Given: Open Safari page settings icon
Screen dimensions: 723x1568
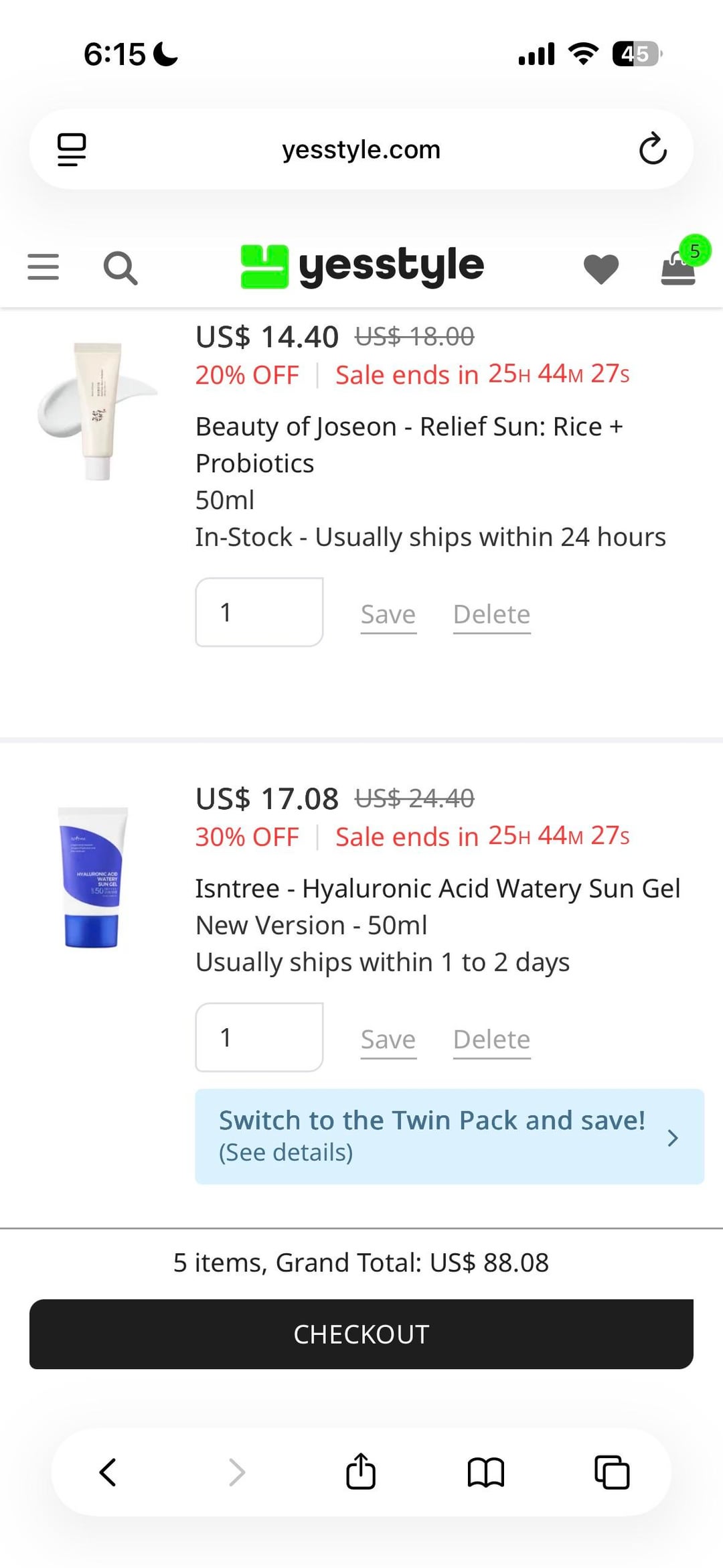Looking at the screenshot, I should point(72,149).
